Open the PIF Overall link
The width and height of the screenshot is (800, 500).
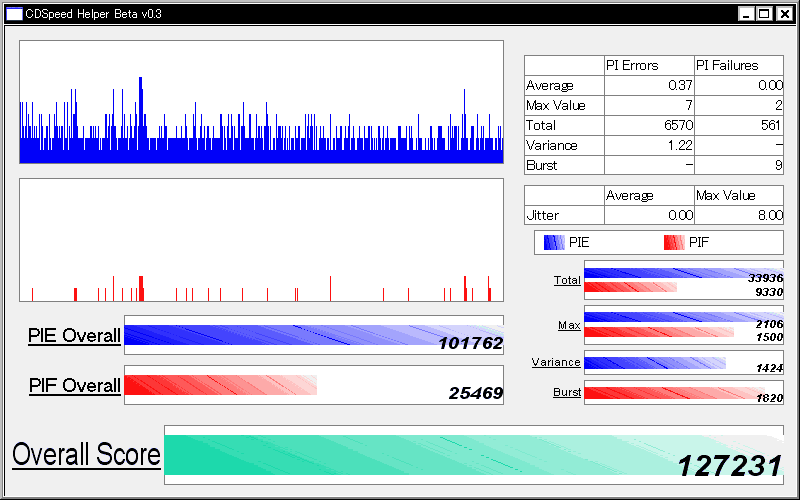pyautogui.click(x=74, y=386)
